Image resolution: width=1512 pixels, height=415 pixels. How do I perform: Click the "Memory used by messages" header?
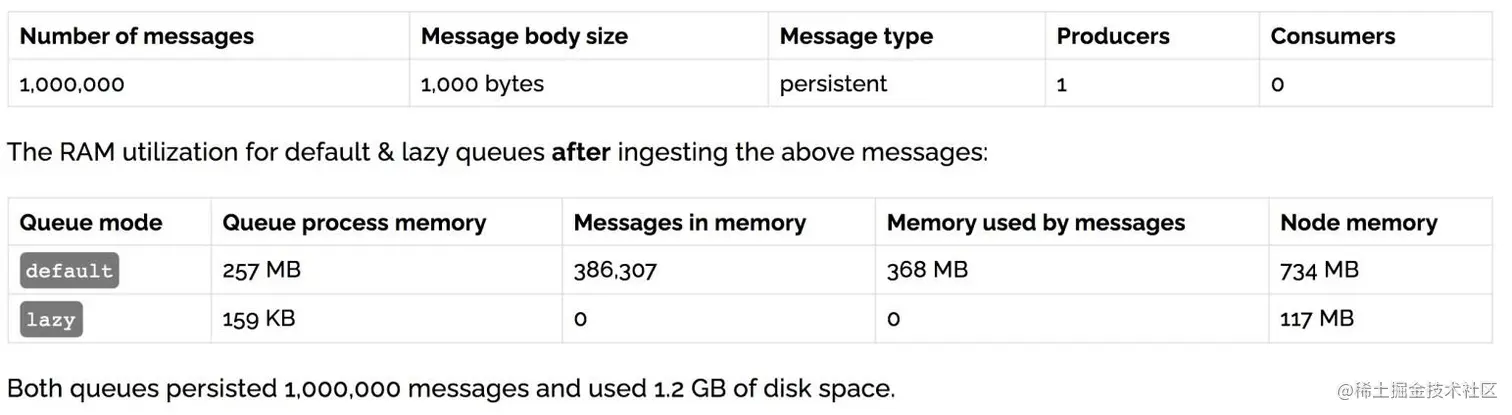coord(1035,223)
